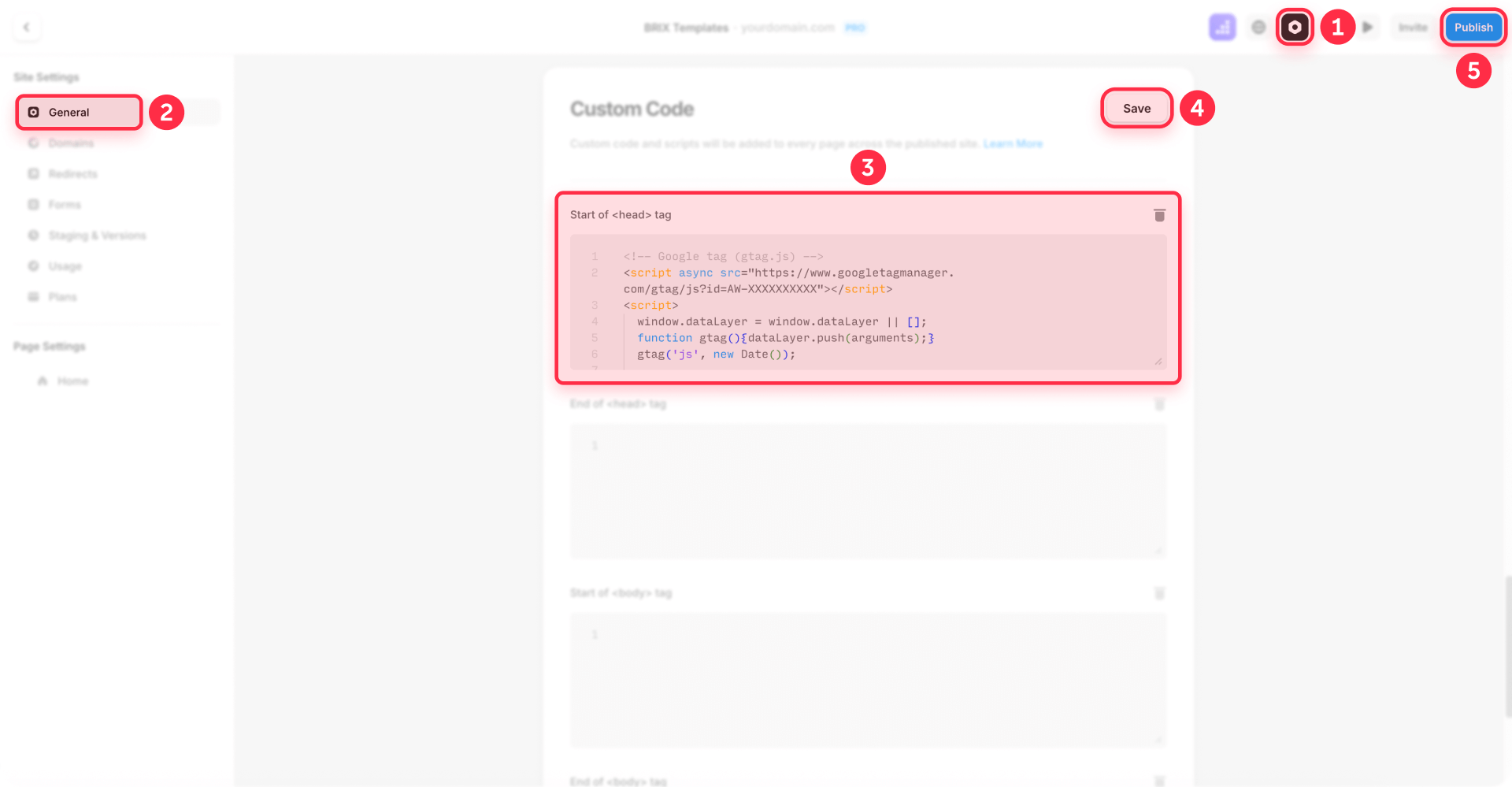Viewport: 1512px width, 787px height.
Task: Open the purple analytics icon
Action: coord(1222,28)
